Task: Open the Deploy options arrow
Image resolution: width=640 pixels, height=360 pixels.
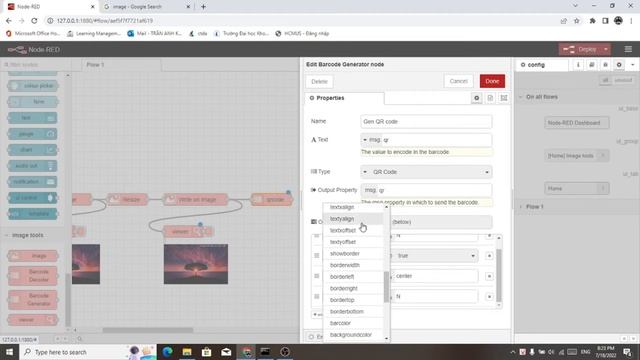Action: (x=606, y=49)
